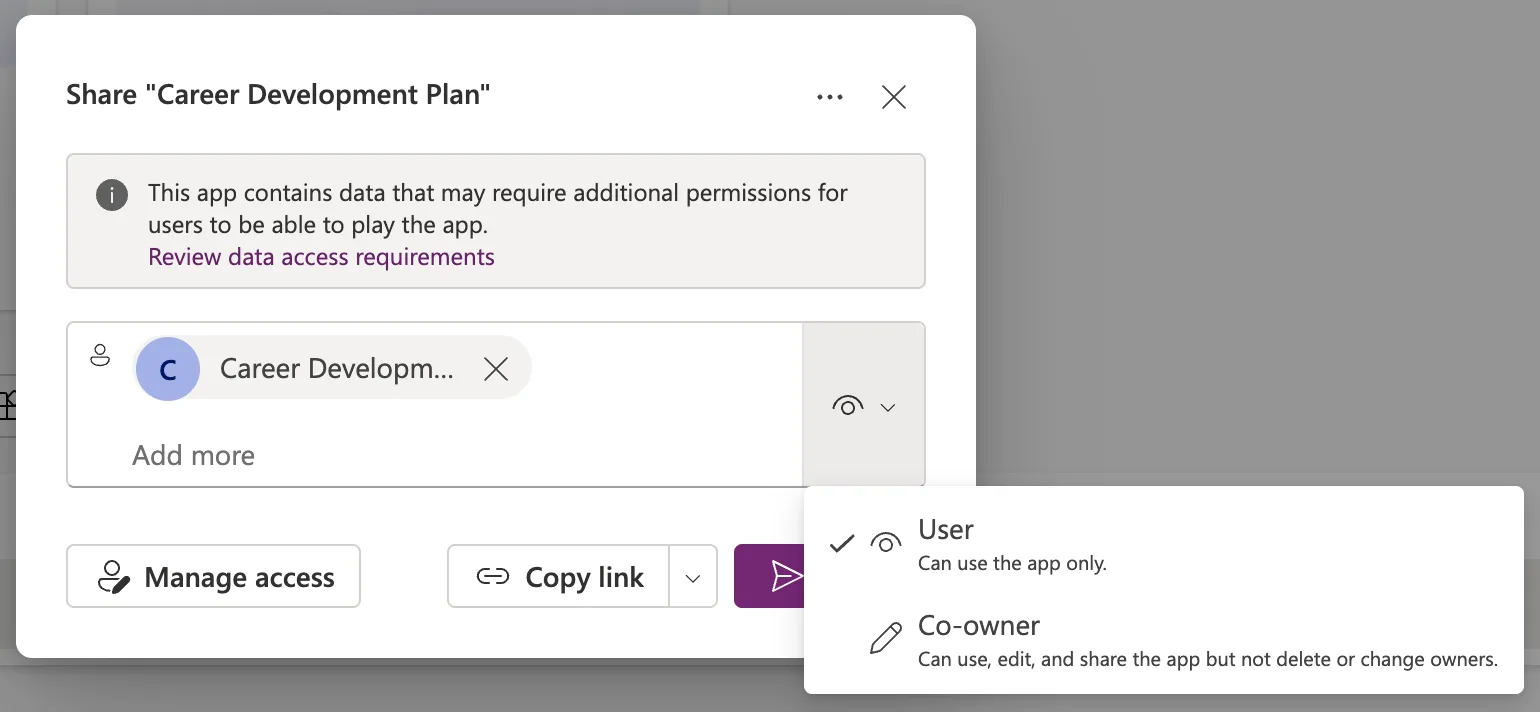Select the User permission option

click(1163, 544)
